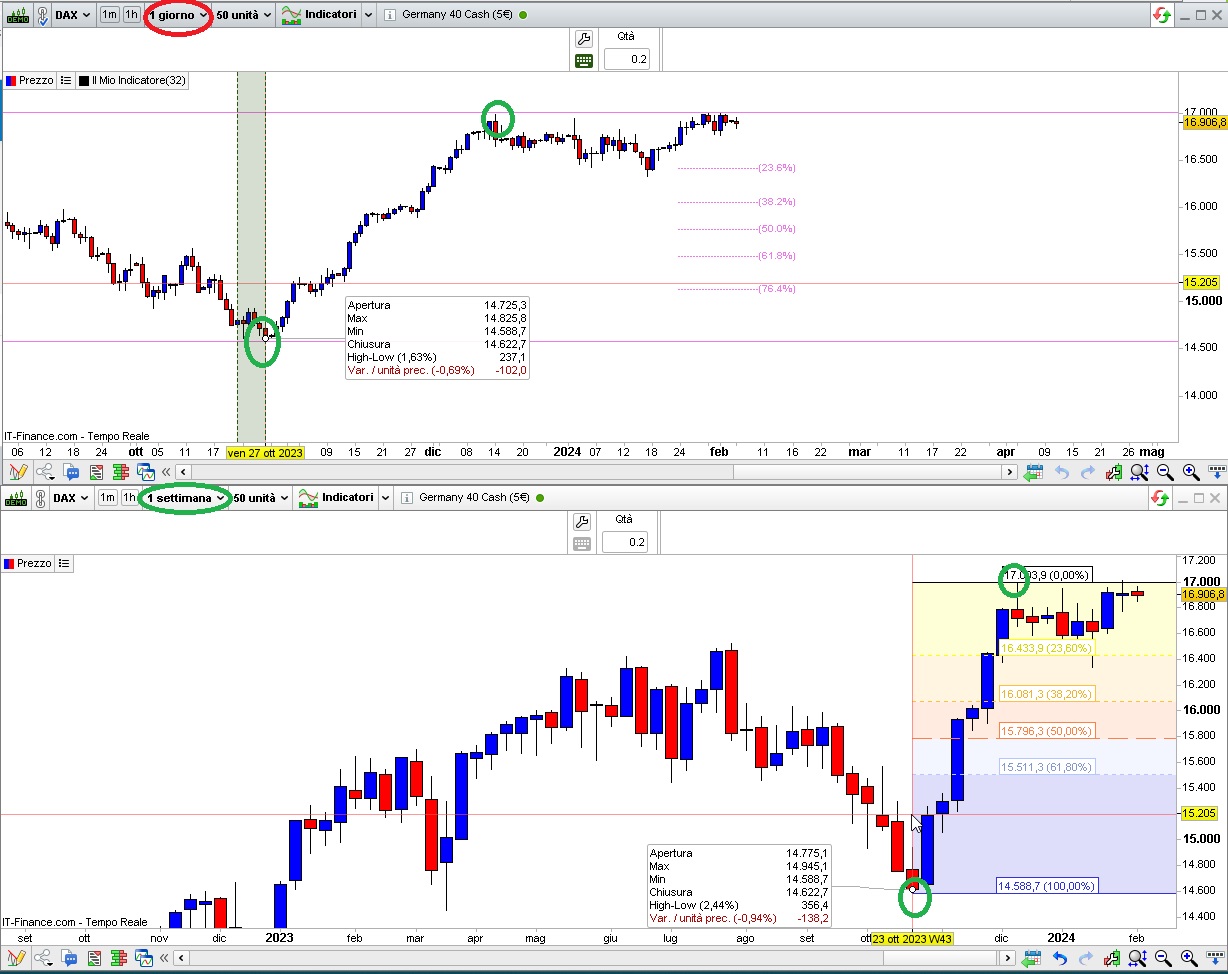This screenshot has width=1228, height=974.
Task: Click the list icon next to Prezzo, top chart
Action: [x=65, y=80]
